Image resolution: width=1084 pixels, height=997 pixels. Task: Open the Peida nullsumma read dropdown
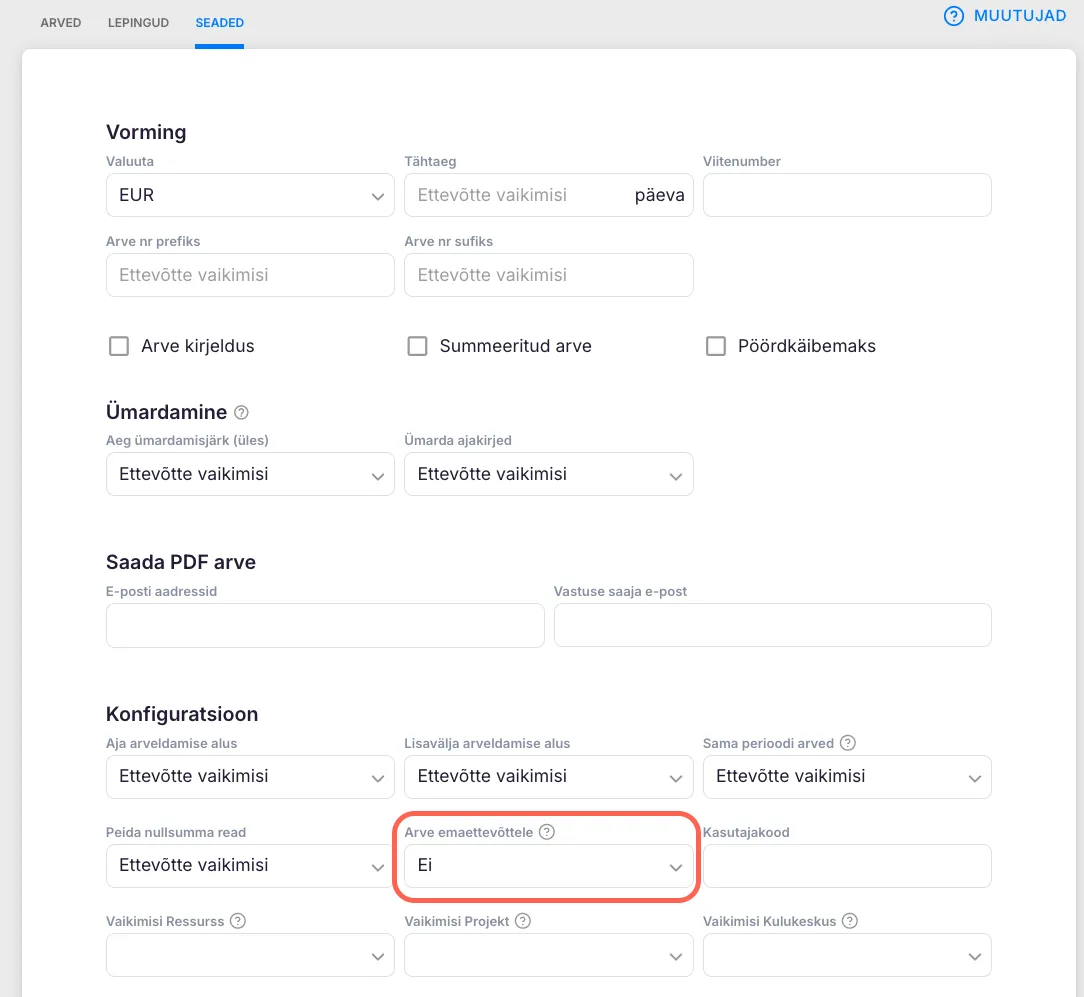[250, 866]
